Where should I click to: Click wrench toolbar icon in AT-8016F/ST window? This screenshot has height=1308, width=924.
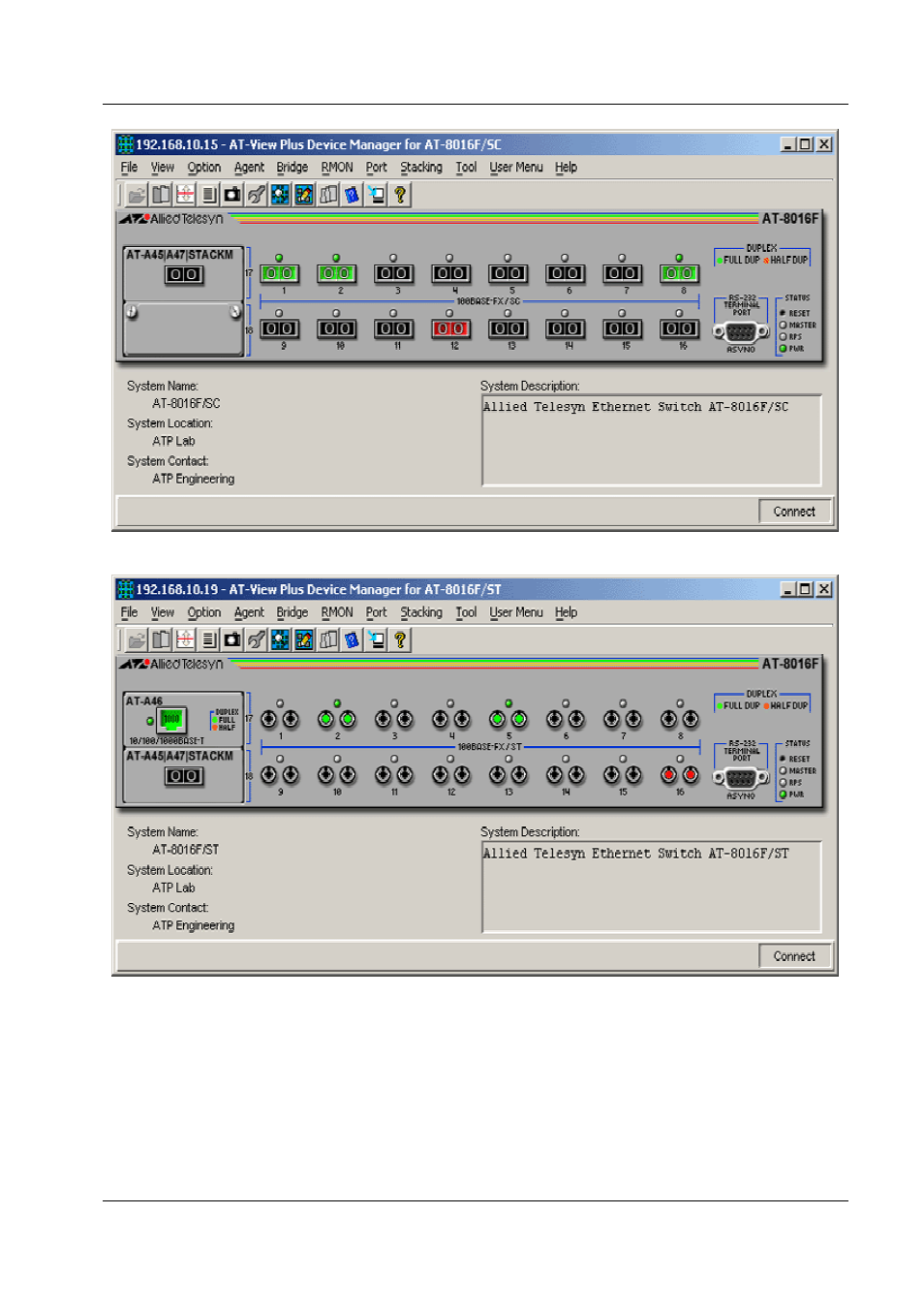[256, 639]
